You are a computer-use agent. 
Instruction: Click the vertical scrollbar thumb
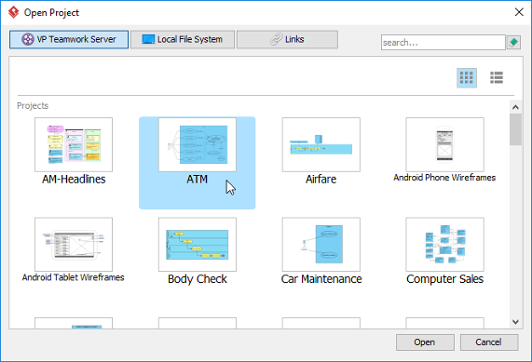point(516,129)
